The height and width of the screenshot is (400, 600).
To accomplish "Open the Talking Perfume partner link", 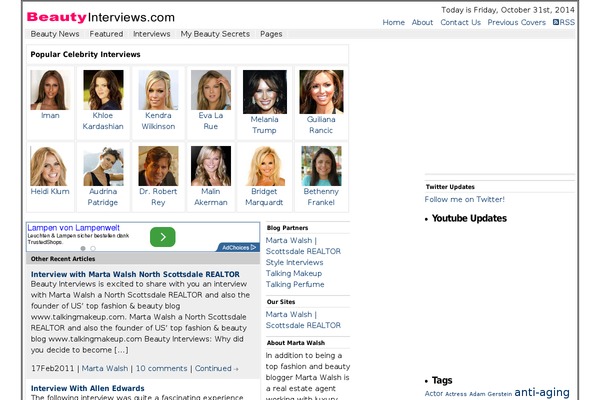I will tap(295, 284).
